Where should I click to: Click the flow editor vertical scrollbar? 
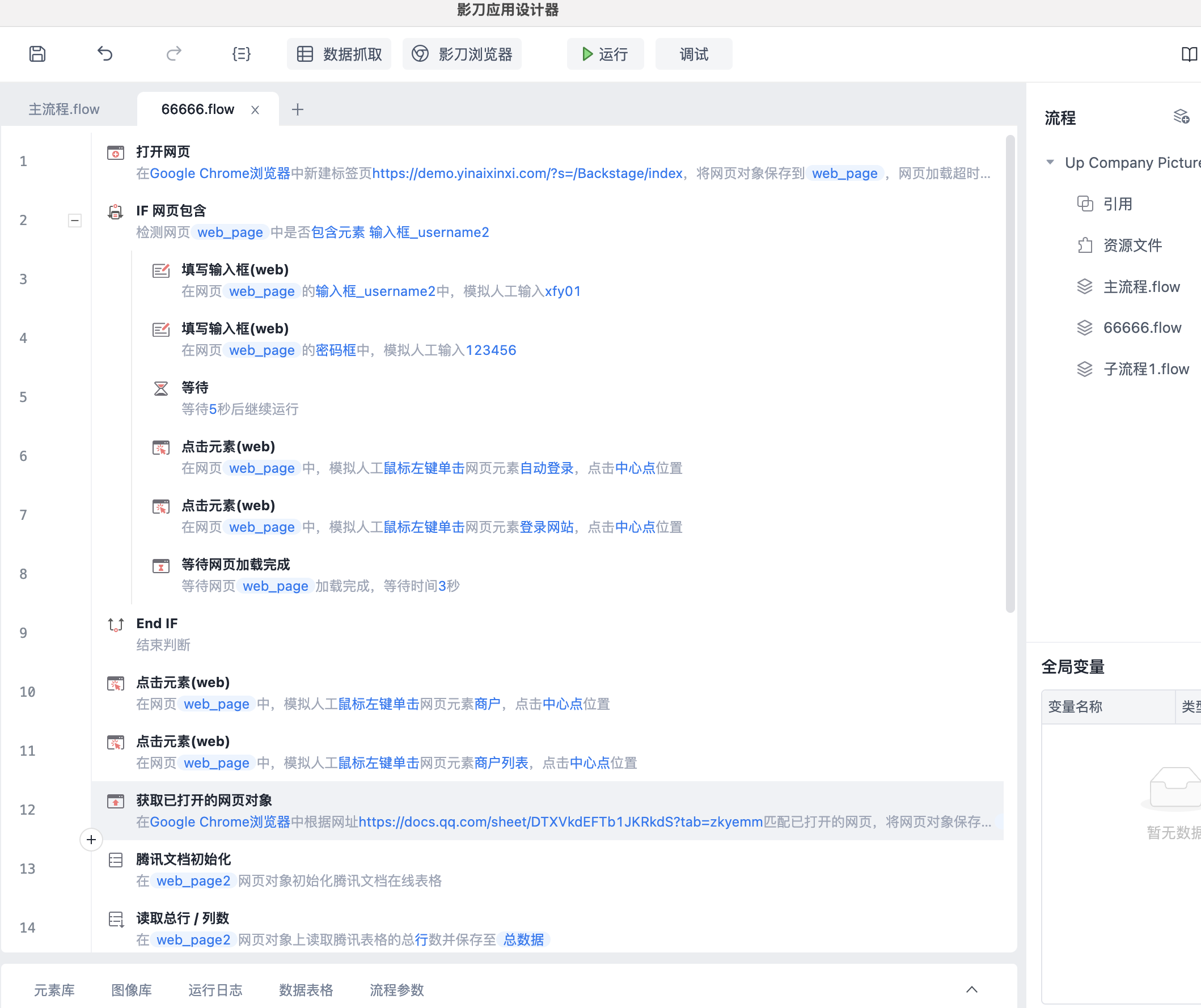pyautogui.click(x=1010, y=372)
